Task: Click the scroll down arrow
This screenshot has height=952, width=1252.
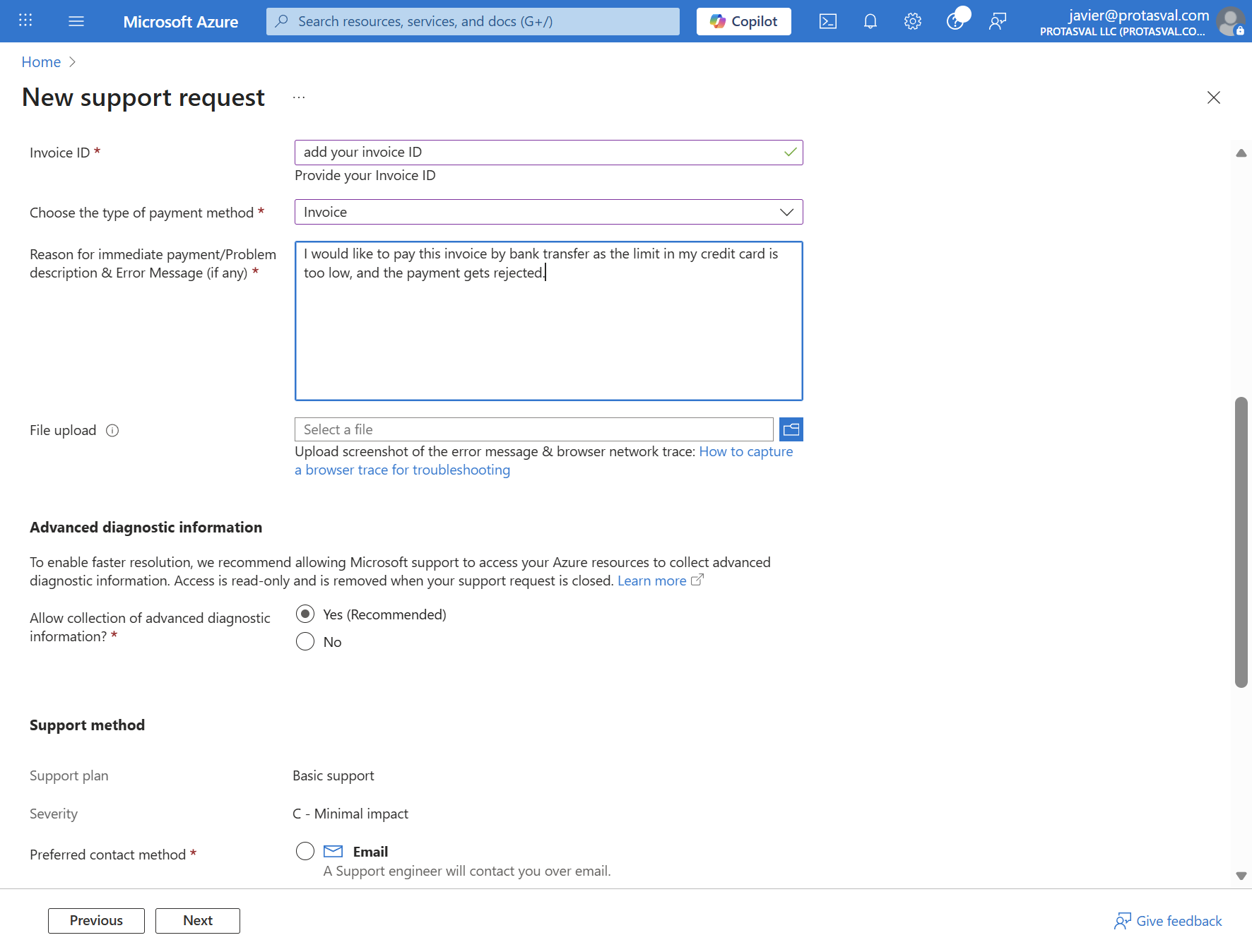Action: [x=1241, y=876]
